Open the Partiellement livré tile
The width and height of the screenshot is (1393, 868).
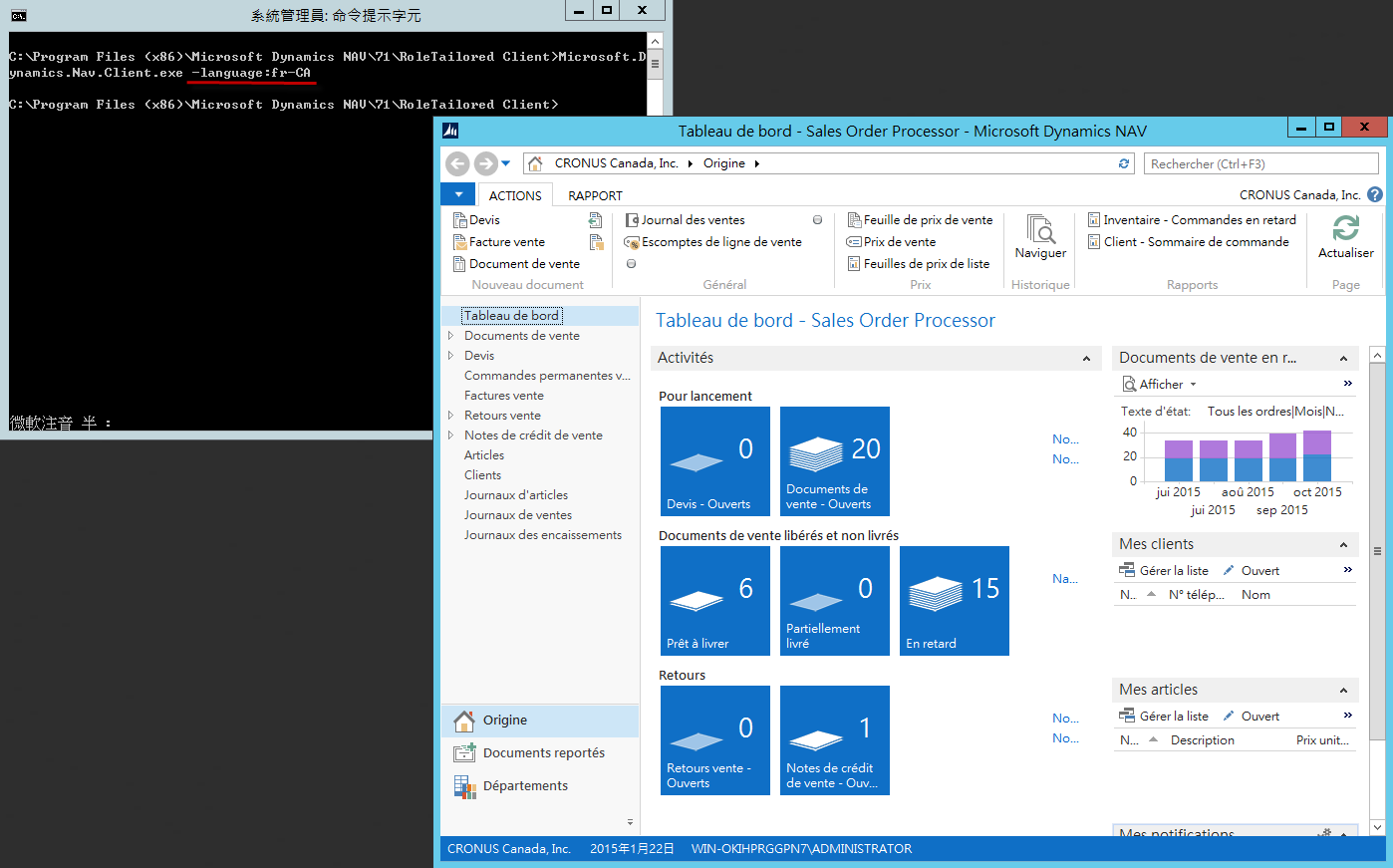pos(835,601)
